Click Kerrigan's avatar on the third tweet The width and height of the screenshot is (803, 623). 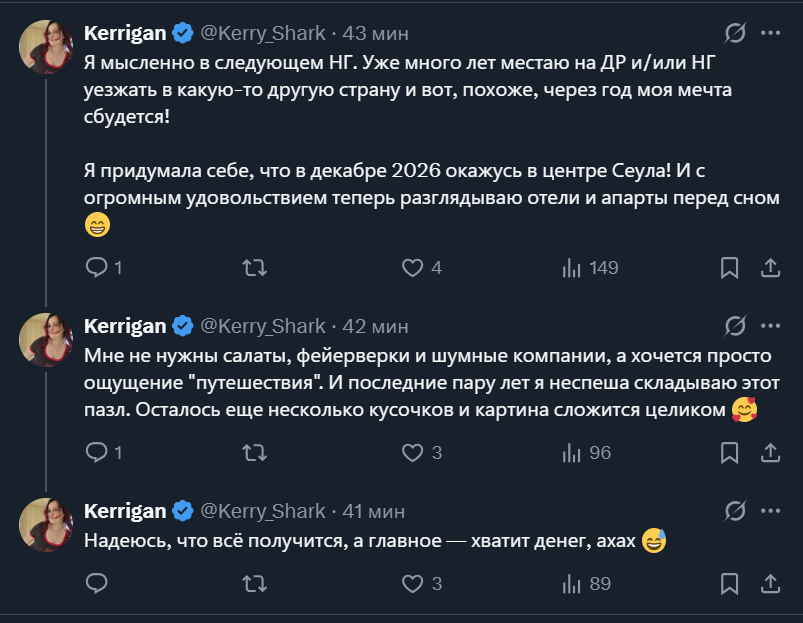click(x=46, y=524)
